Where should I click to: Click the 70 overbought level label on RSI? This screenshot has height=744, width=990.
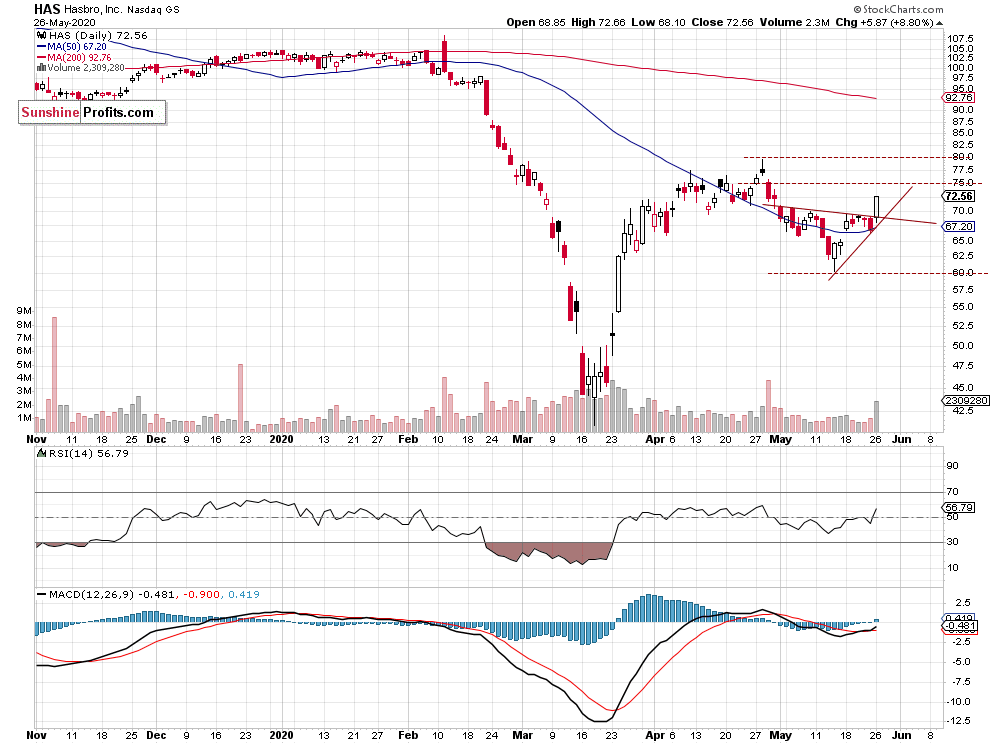click(952, 491)
